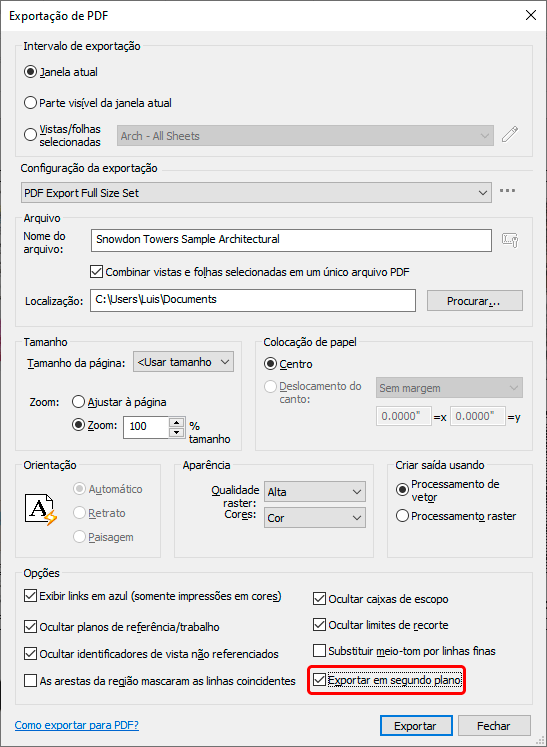
Task: Open the Sem margem dropdown
Action: pos(449,388)
